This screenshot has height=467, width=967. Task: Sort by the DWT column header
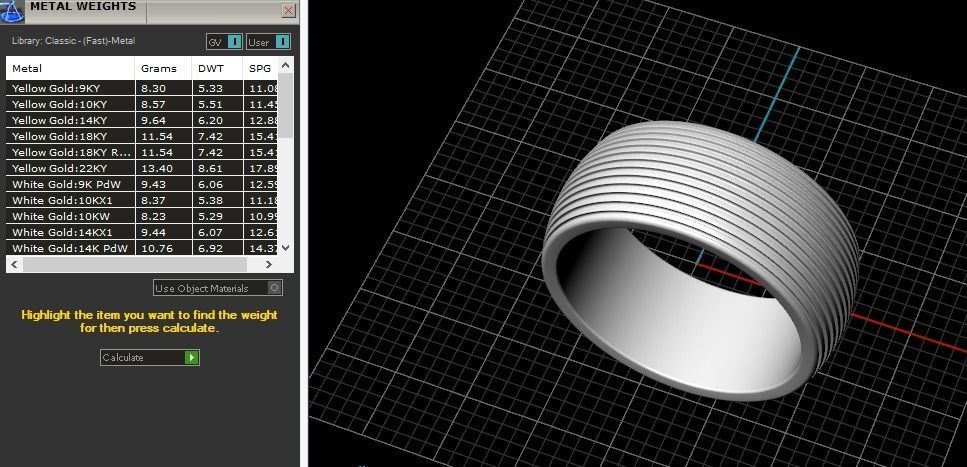[x=217, y=68]
